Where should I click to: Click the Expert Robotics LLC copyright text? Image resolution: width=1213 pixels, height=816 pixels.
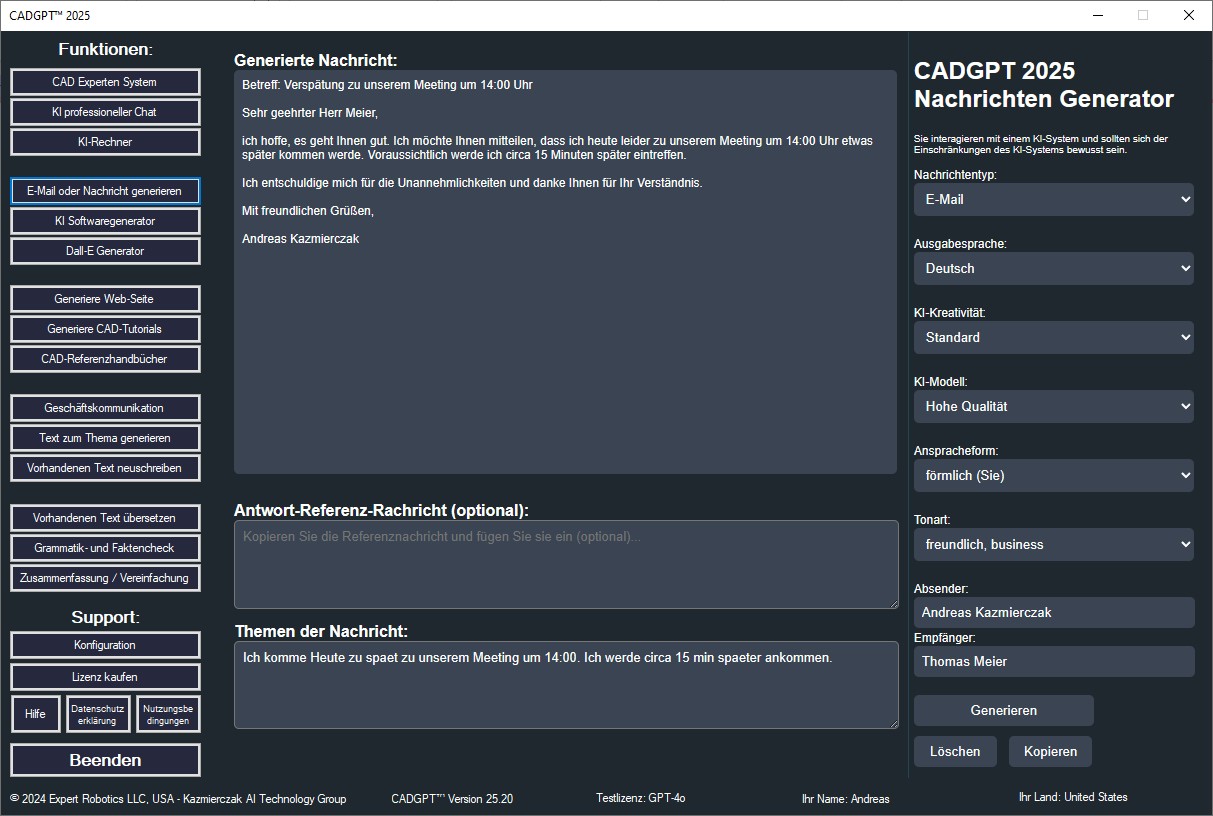pyautogui.click(x=178, y=799)
